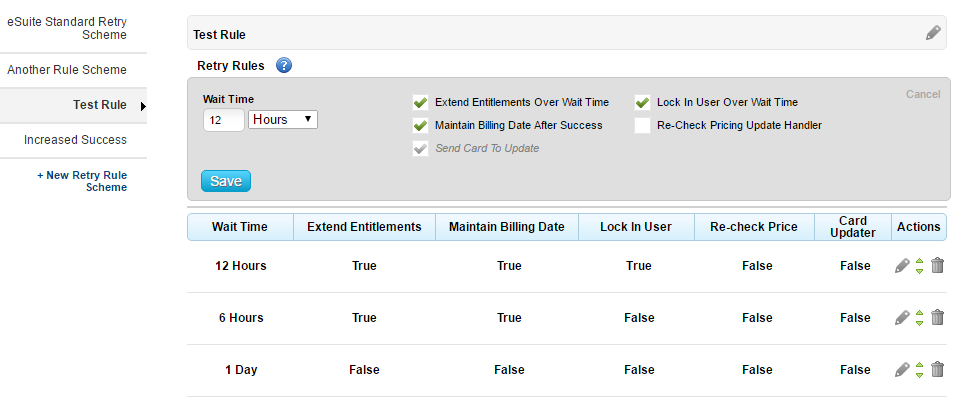Image resolution: width=974 pixels, height=401 pixels.
Task: Delete the 12 Hours retry rule
Action: [x=937, y=265]
